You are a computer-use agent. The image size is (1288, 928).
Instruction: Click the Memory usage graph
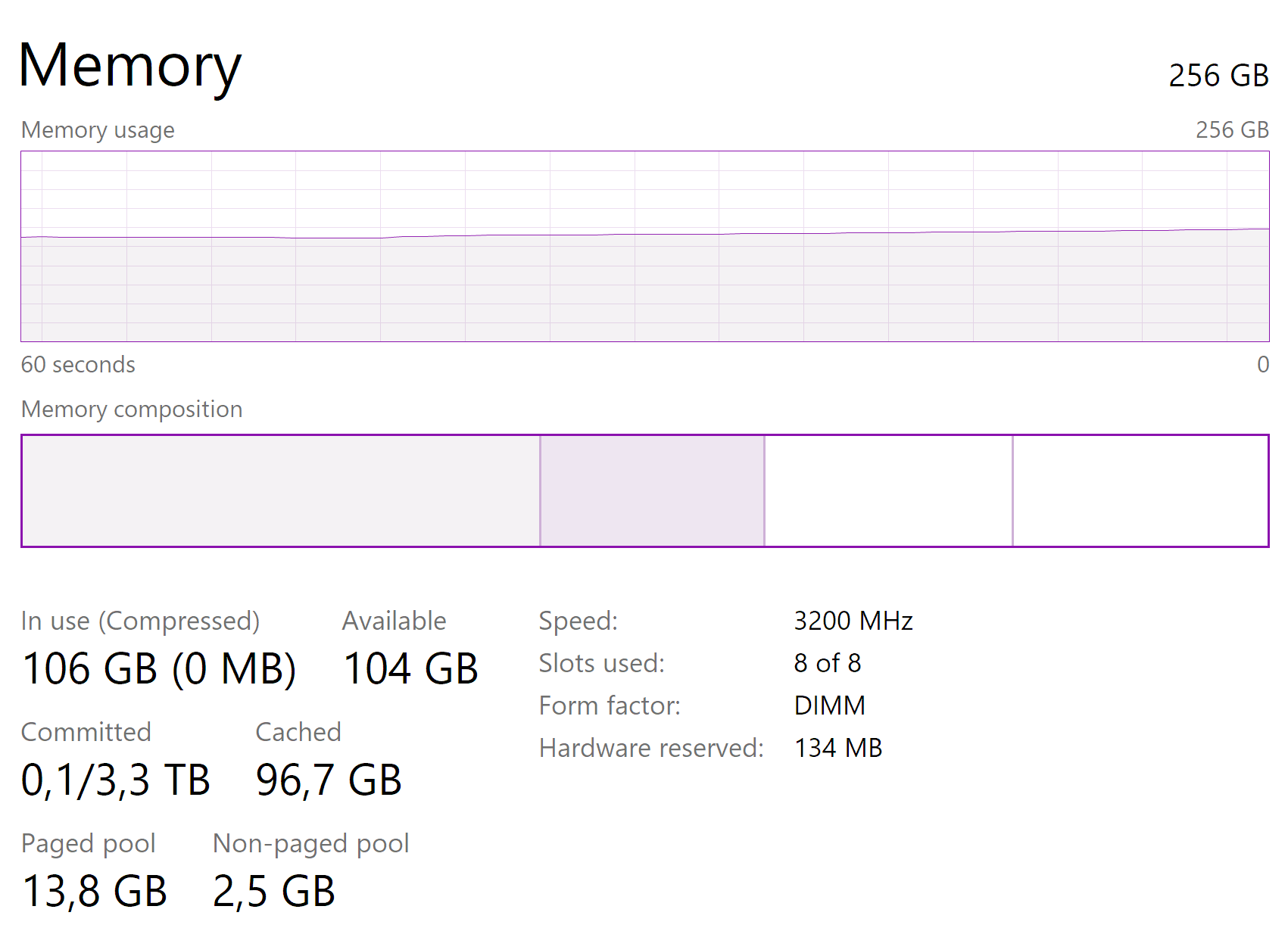point(644,246)
